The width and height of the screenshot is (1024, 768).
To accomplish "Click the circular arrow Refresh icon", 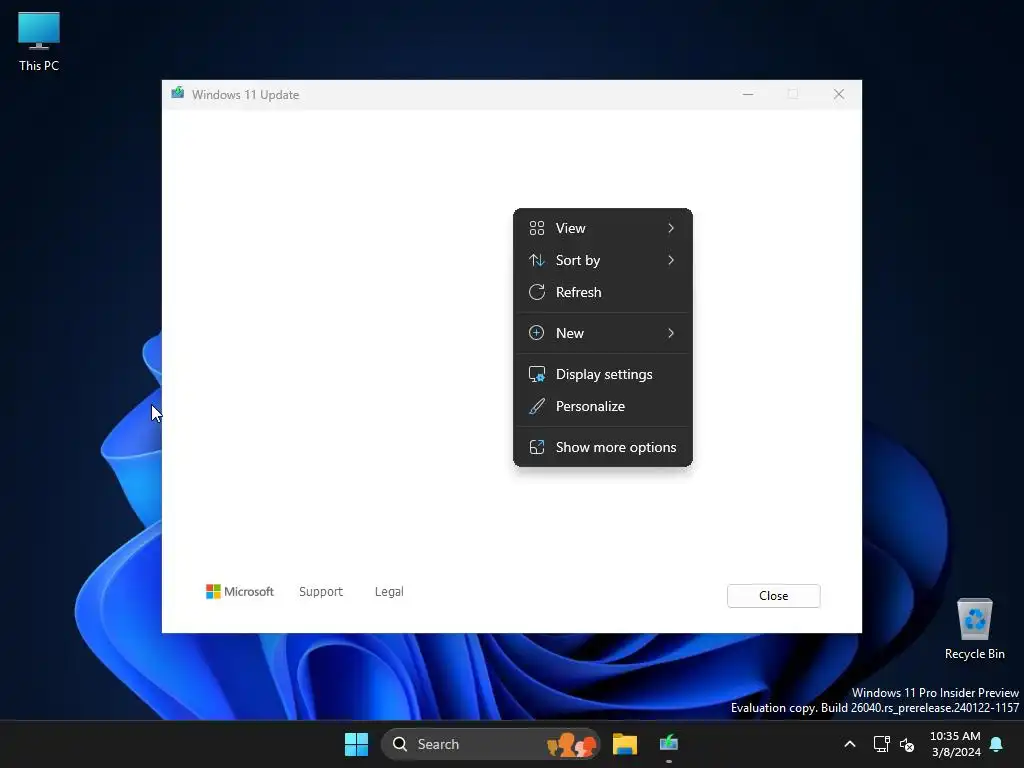I will tap(537, 292).
